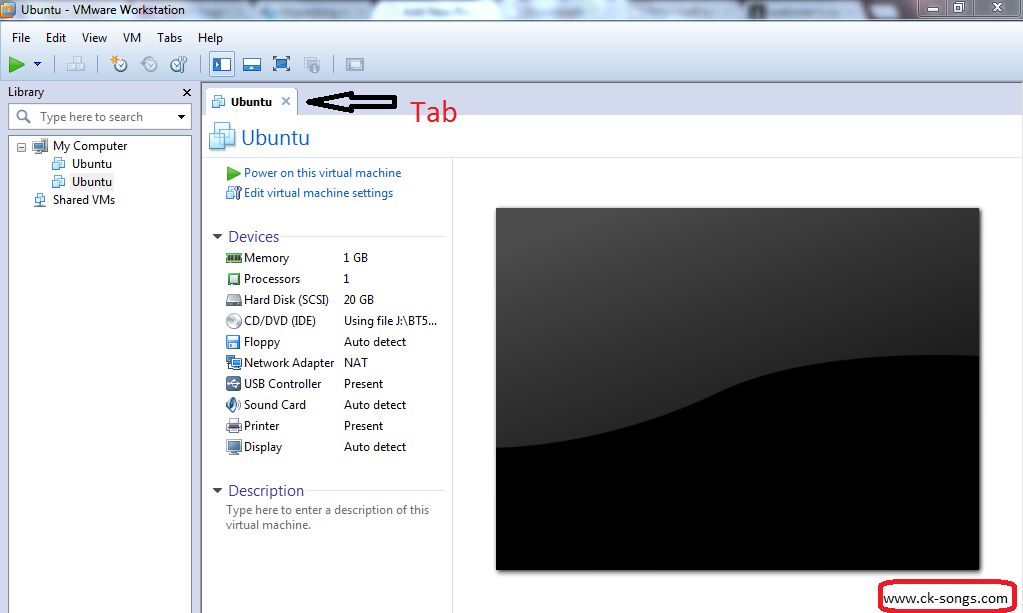This screenshot has width=1023, height=613.
Task: Open the Tabs menu
Action: [169, 38]
